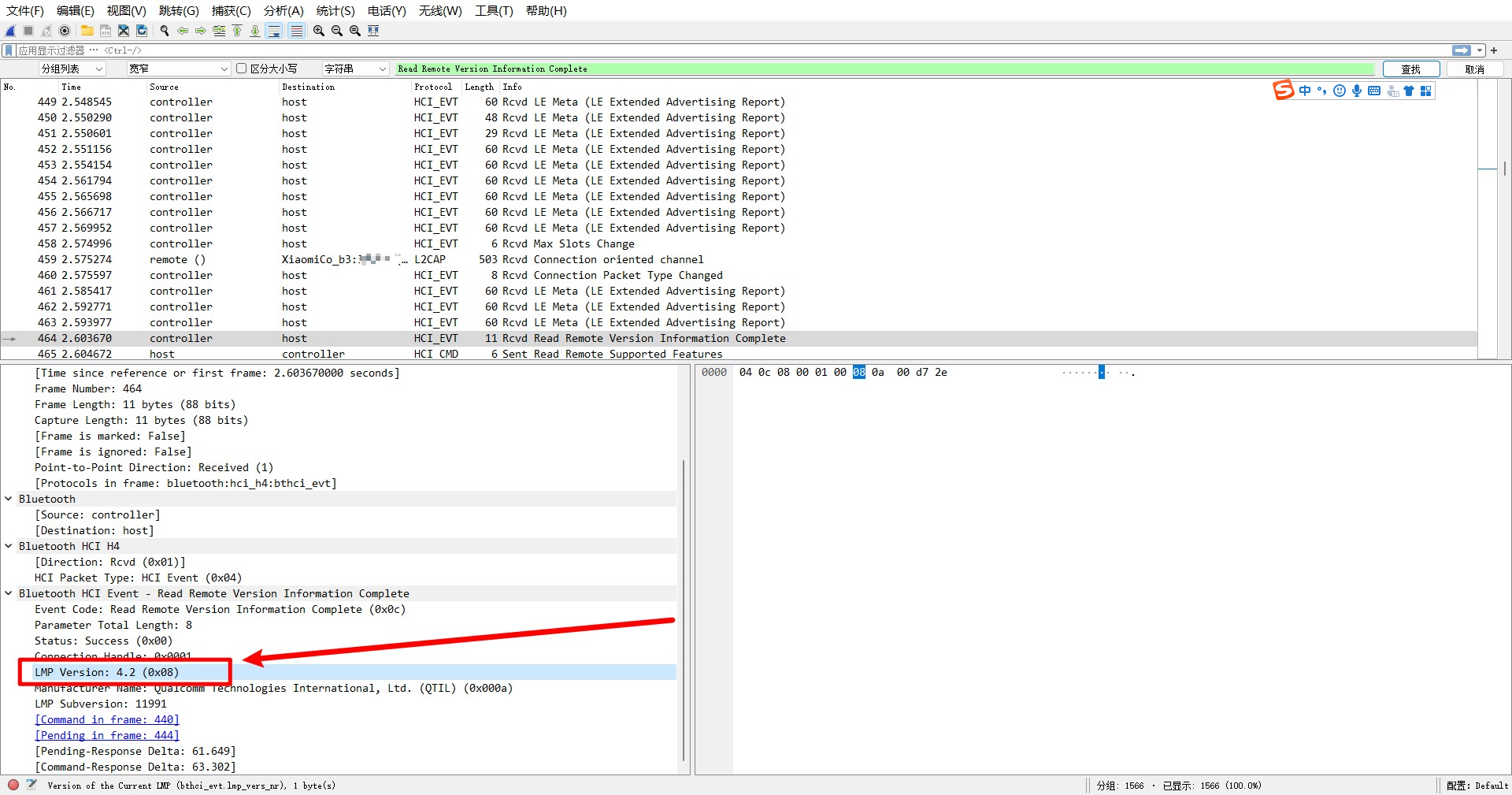Click the display filter bookmark icon

(x=9, y=50)
